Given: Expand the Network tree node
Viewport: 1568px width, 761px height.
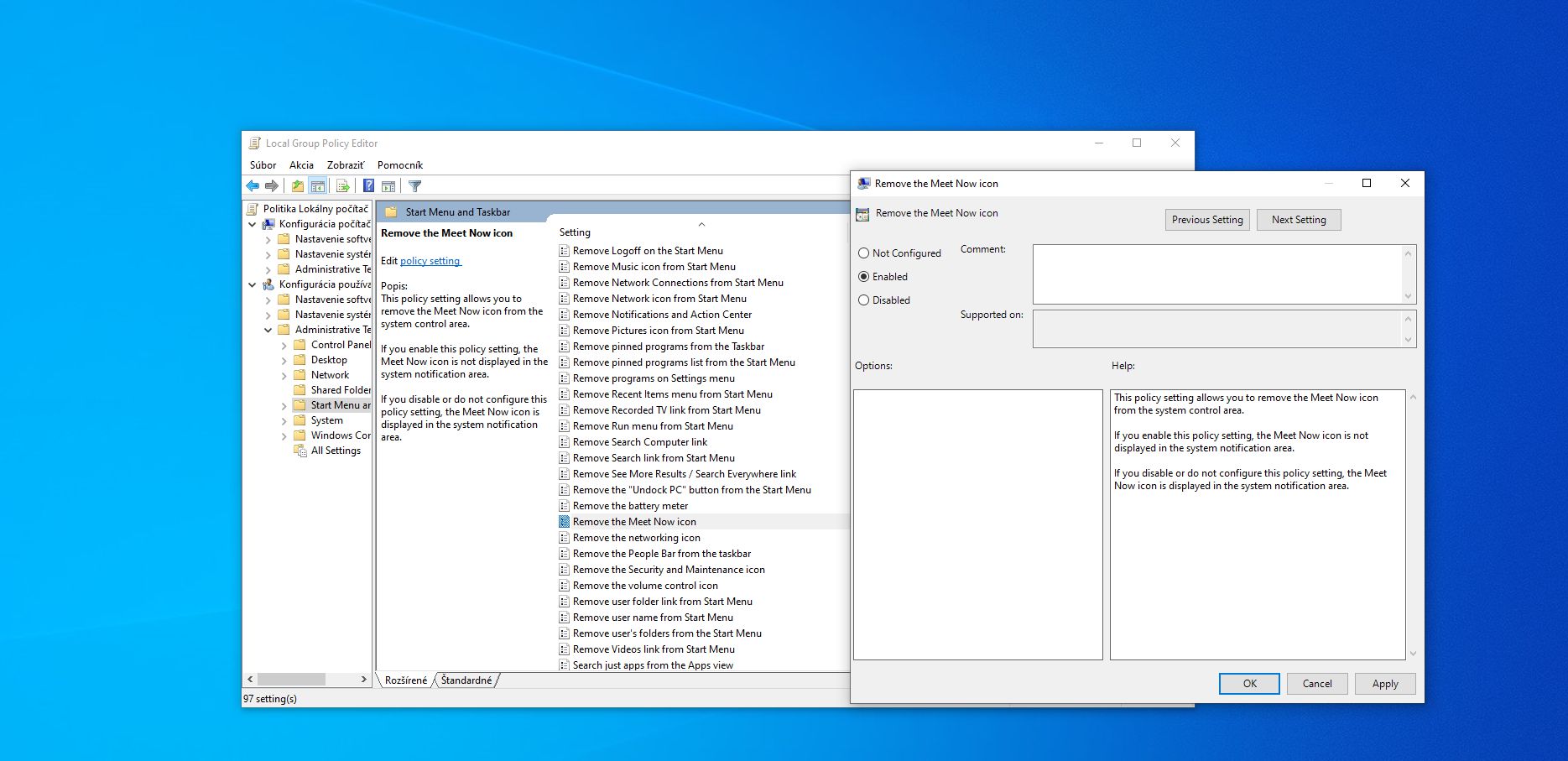Looking at the screenshot, I should pos(284,375).
